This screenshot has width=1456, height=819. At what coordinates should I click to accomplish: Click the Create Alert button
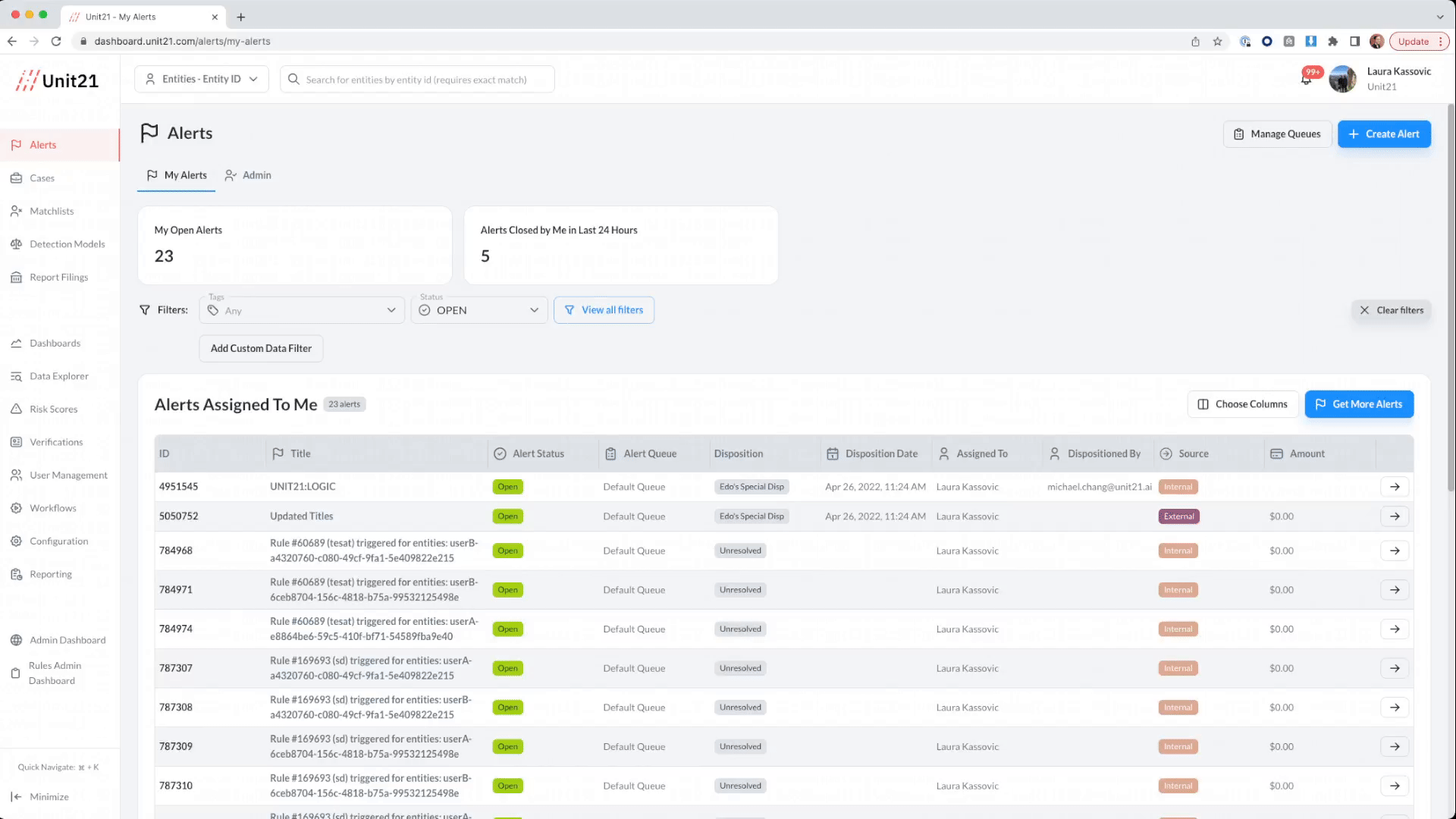pyautogui.click(x=1384, y=134)
